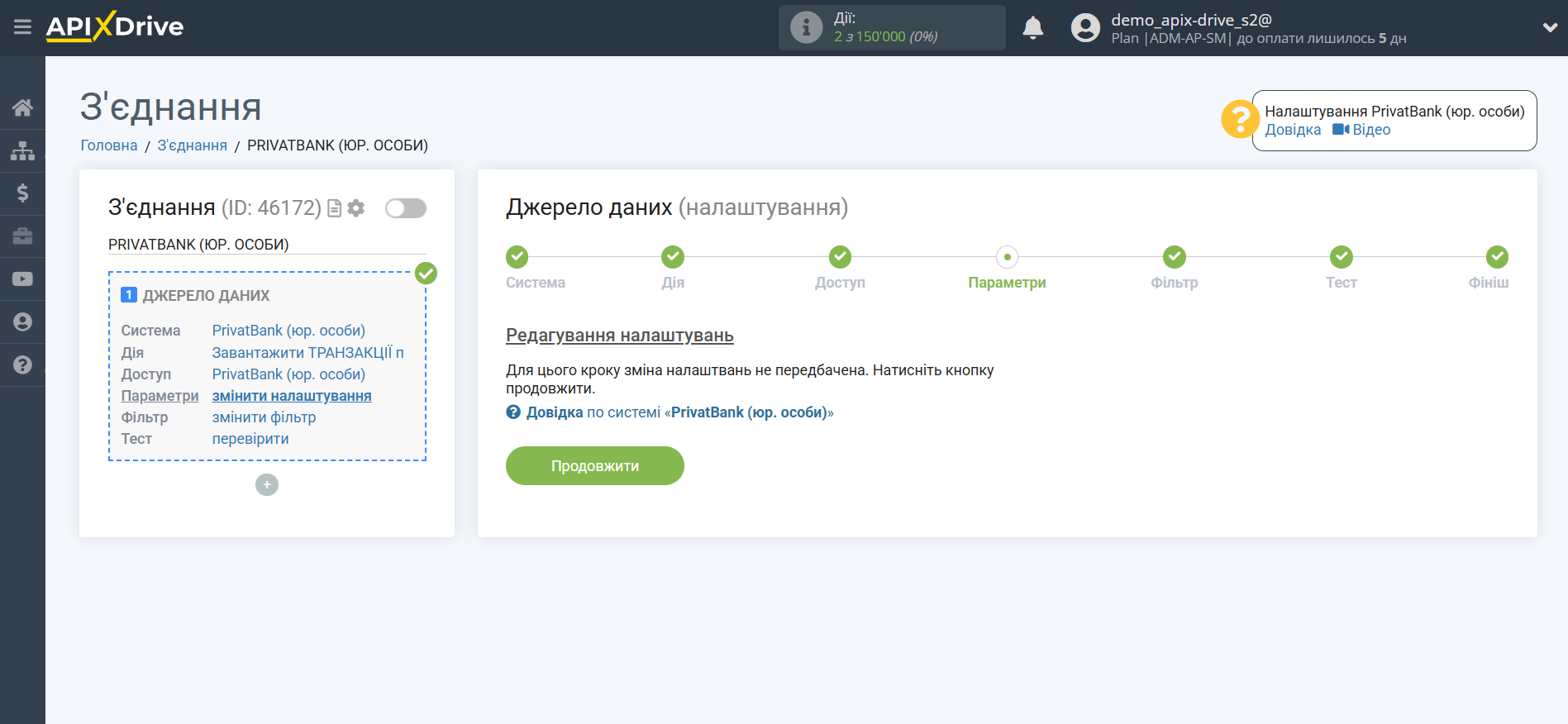Click the connection settings gear icon
1568x724 pixels.
pyautogui.click(x=356, y=208)
